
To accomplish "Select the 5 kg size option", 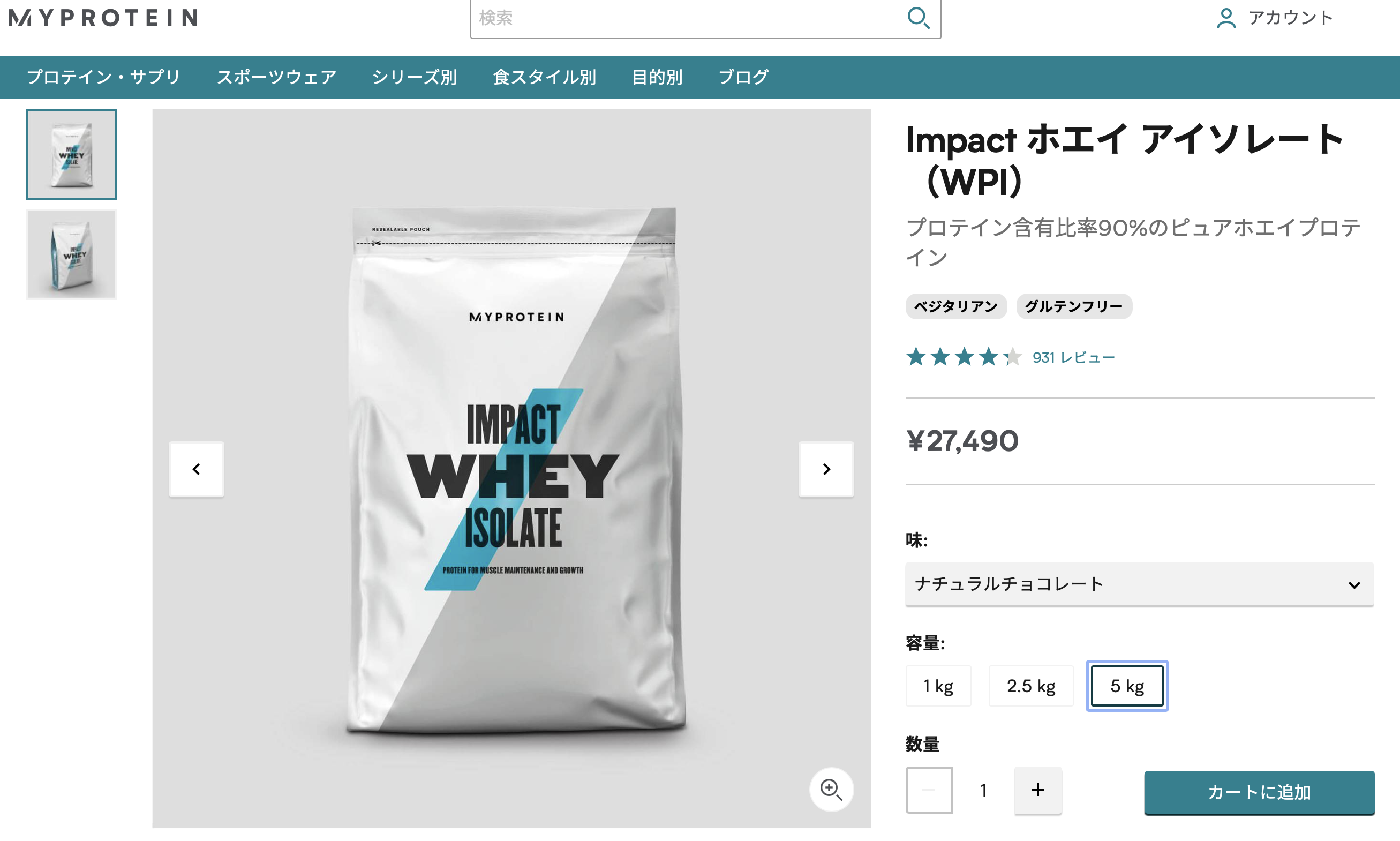I will pos(1127,686).
